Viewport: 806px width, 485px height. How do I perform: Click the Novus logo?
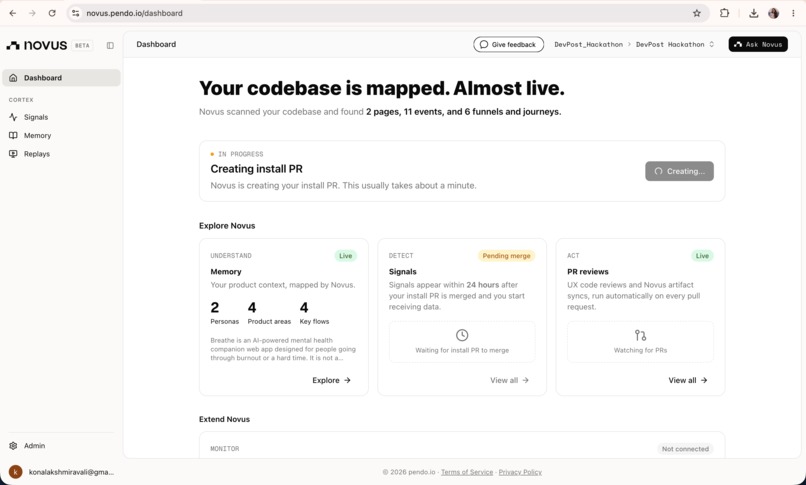(x=36, y=45)
